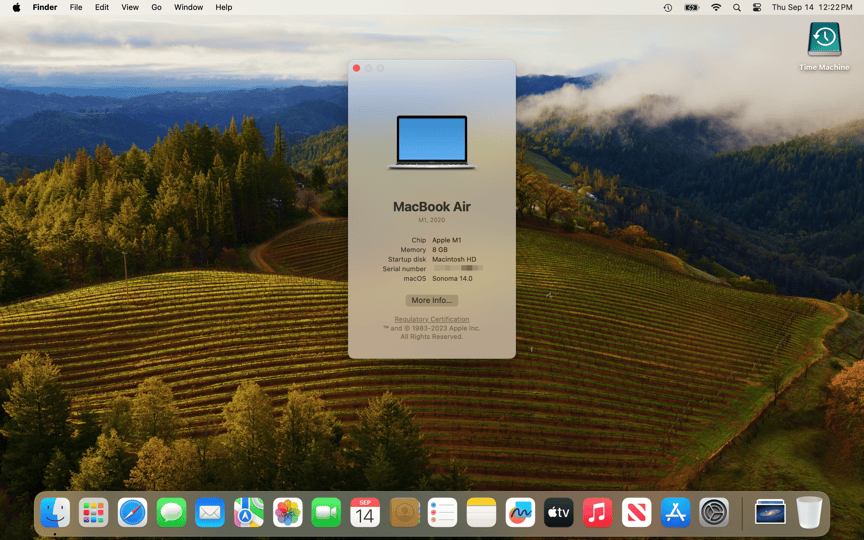The width and height of the screenshot is (864, 540).
Task: Click the blurred serial number value
Action: click(x=458, y=268)
